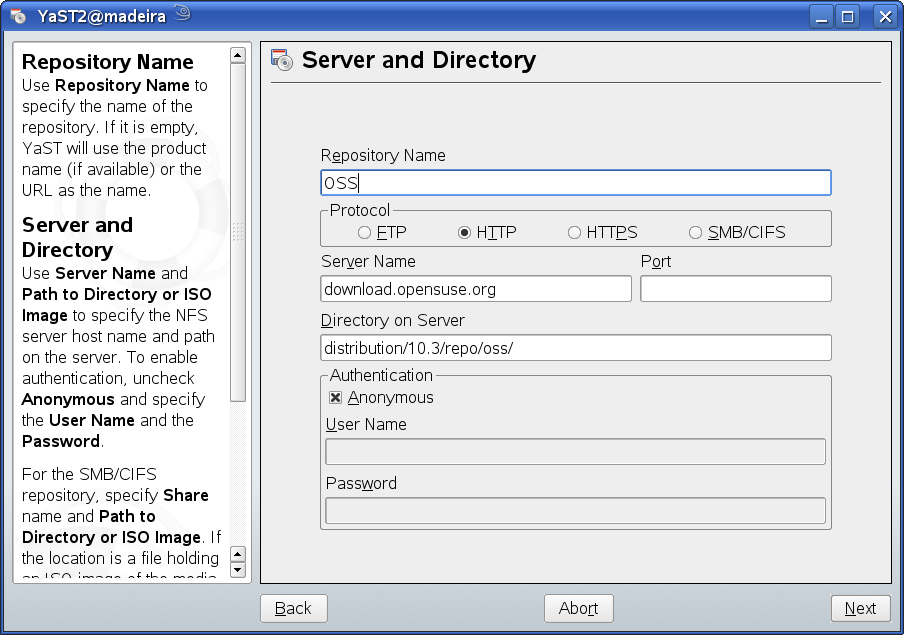904x635 pixels.
Task: Click the "Port" field label
Action: [656, 262]
